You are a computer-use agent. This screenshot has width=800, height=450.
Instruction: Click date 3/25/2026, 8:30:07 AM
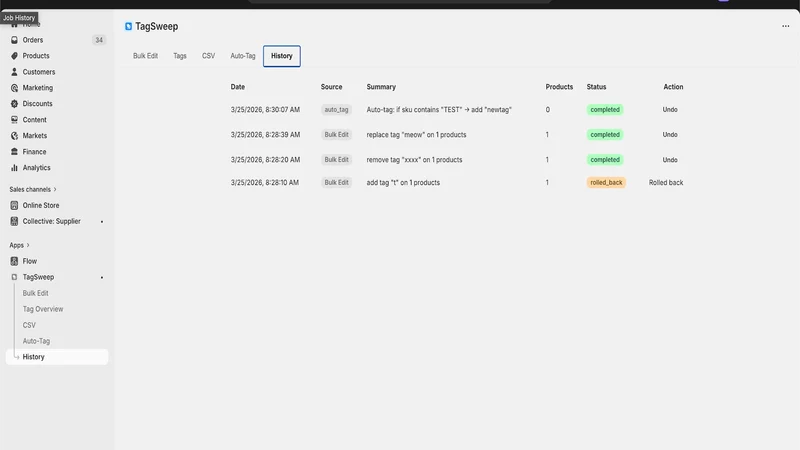(265, 110)
